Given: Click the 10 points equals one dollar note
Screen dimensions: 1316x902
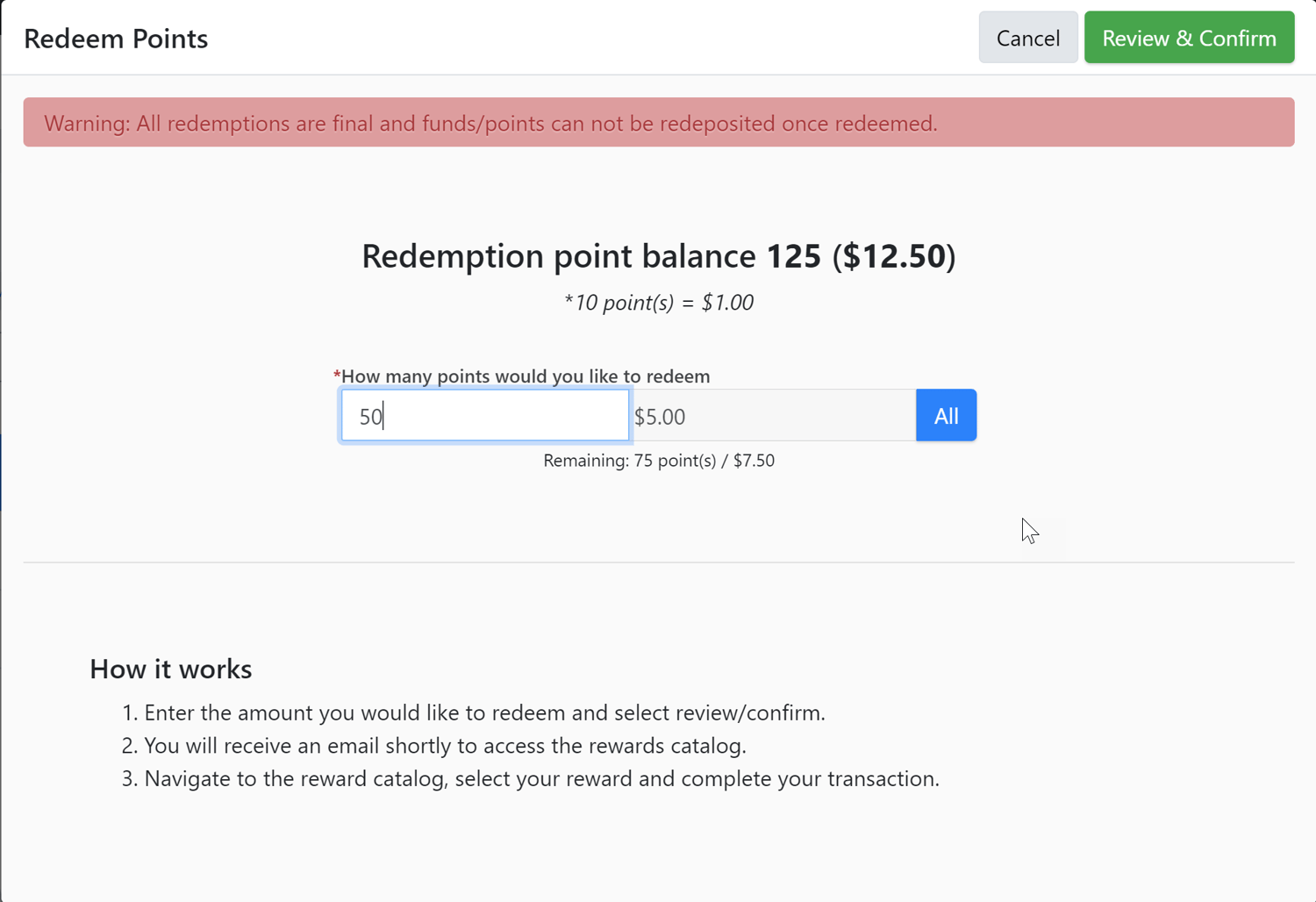Looking at the screenshot, I should pyautogui.click(x=659, y=302).
